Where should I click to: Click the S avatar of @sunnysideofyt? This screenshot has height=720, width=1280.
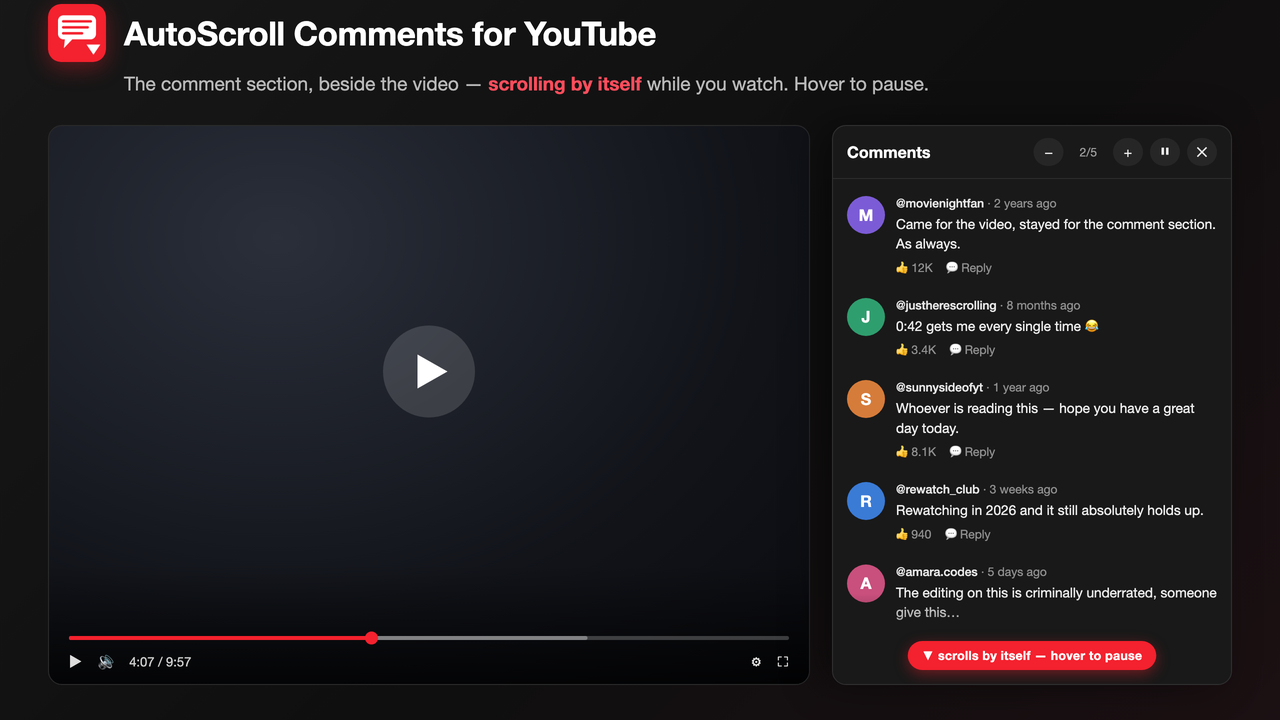coord(866,399)
